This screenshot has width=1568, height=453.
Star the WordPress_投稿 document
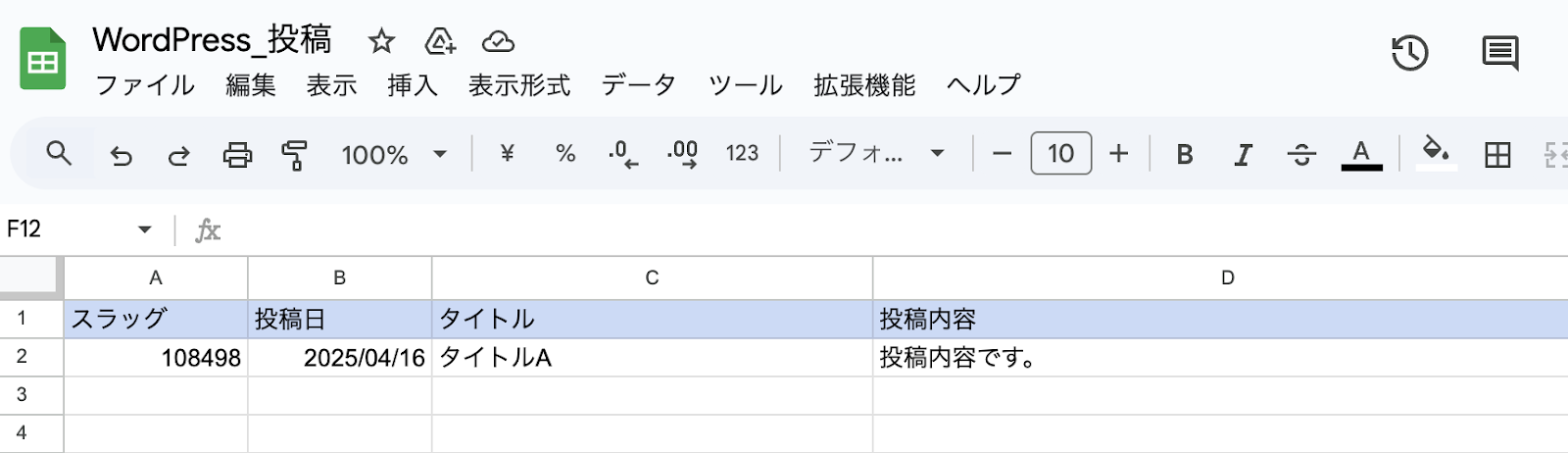tap(381, 41)
